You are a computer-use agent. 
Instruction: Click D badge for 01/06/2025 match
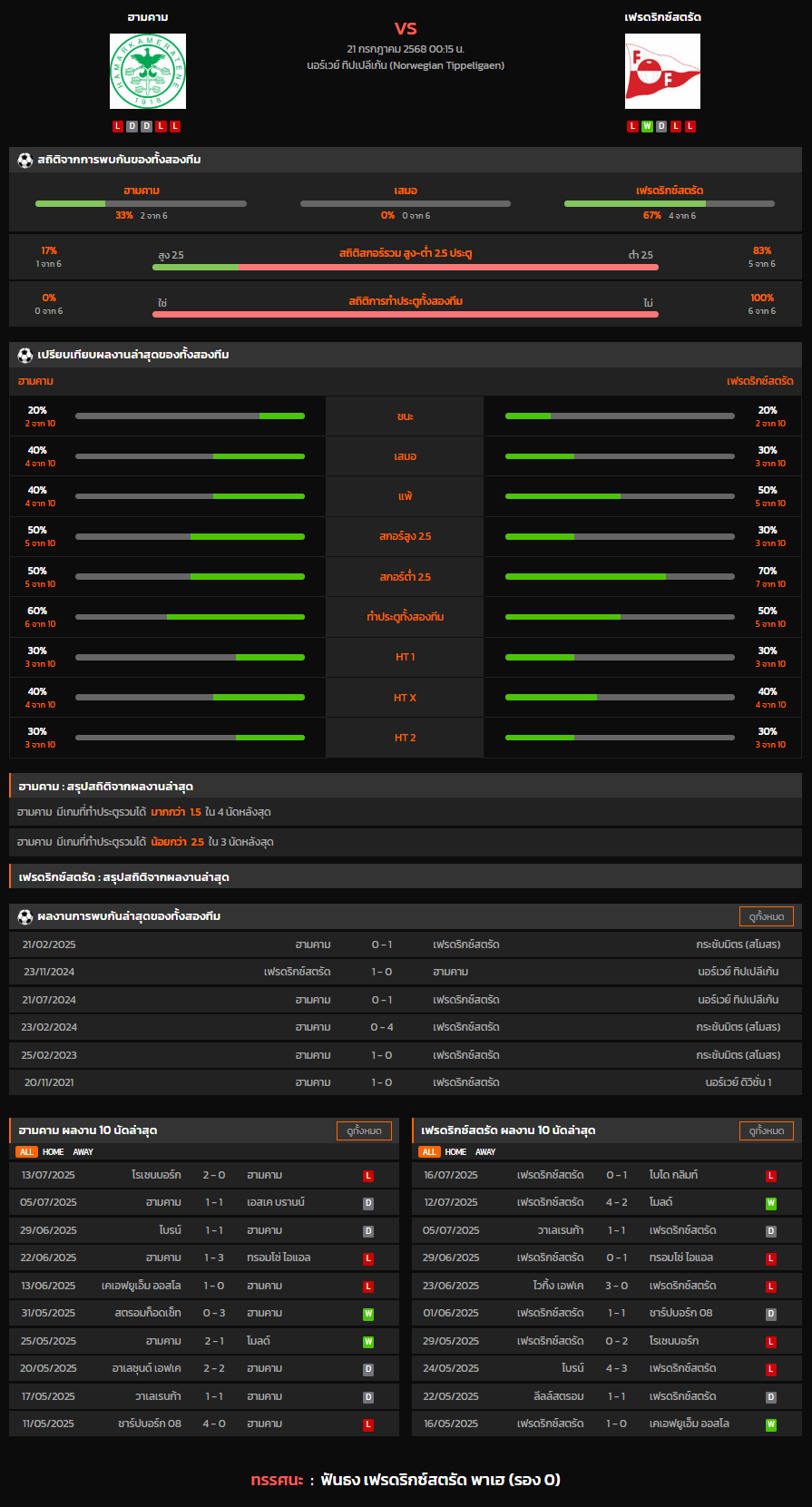771,1314
